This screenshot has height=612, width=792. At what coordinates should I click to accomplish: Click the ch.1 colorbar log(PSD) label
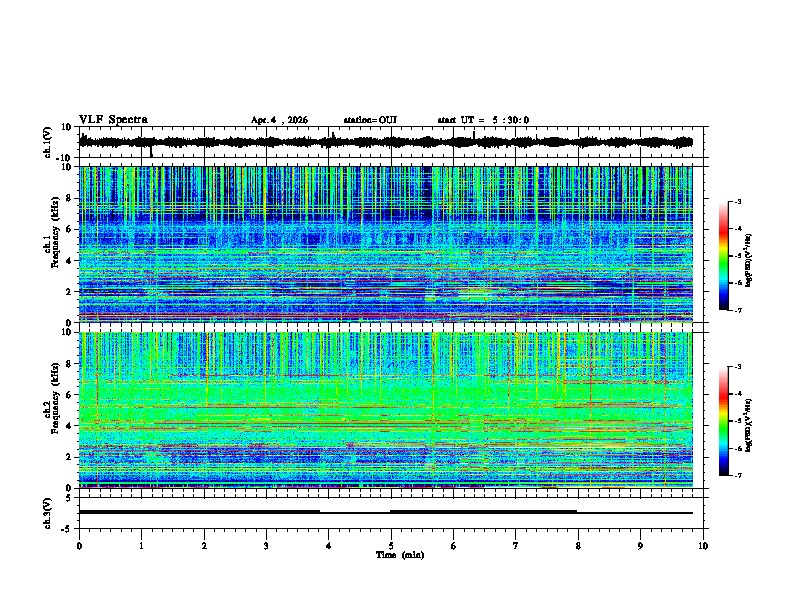pos(748,261)
